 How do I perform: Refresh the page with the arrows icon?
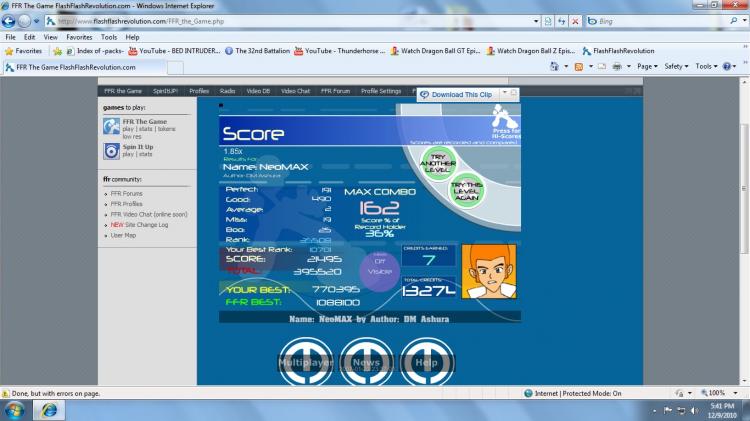click(x=562, y=21)
